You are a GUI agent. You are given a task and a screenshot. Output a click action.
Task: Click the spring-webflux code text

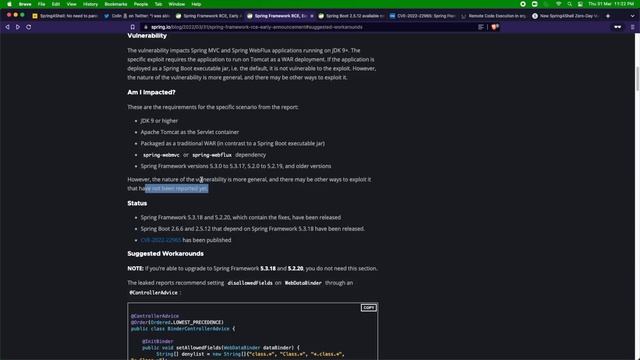[212, 155]
